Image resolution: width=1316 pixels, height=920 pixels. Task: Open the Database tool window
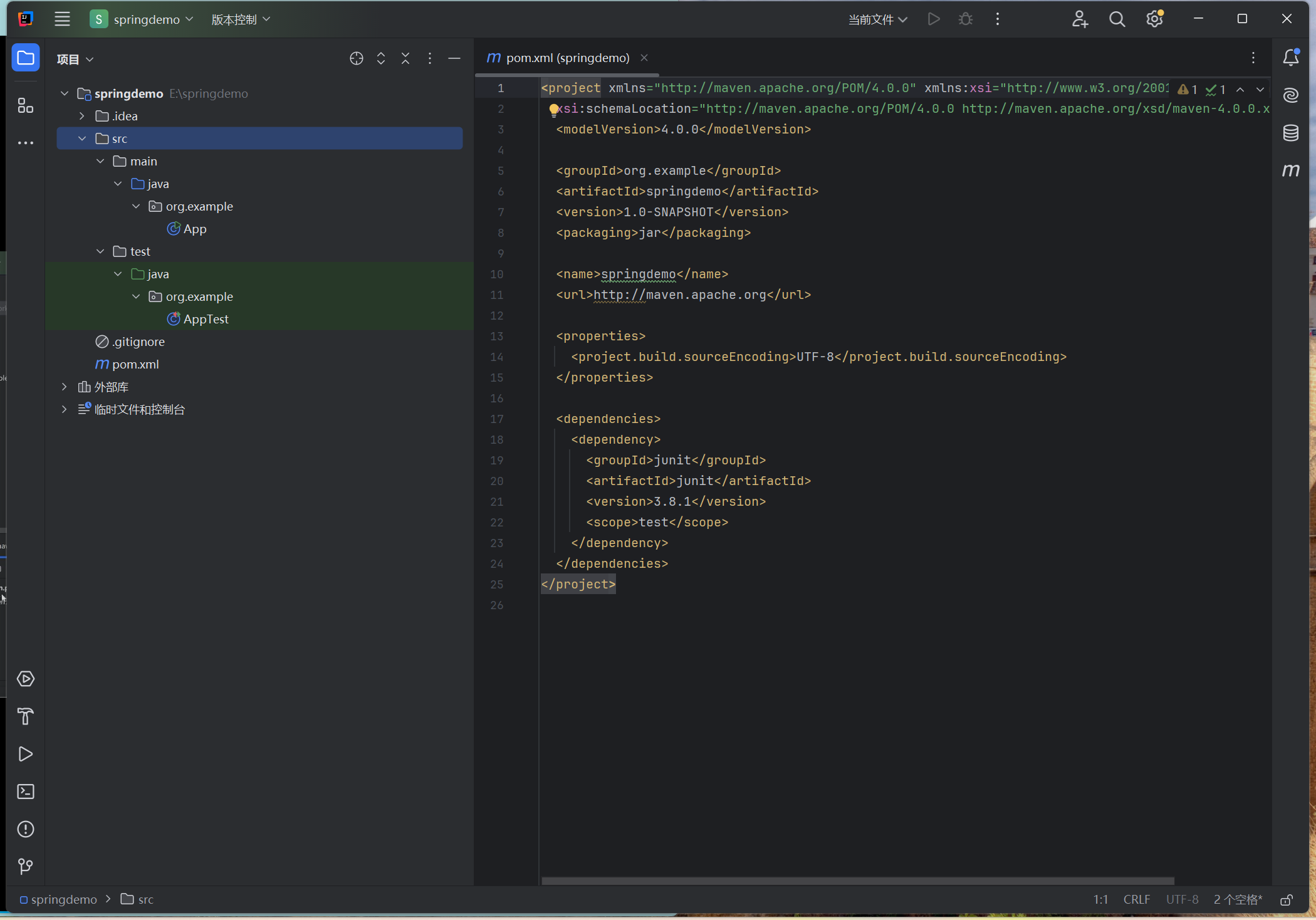pyautogui.click(x=1290, y=133)
